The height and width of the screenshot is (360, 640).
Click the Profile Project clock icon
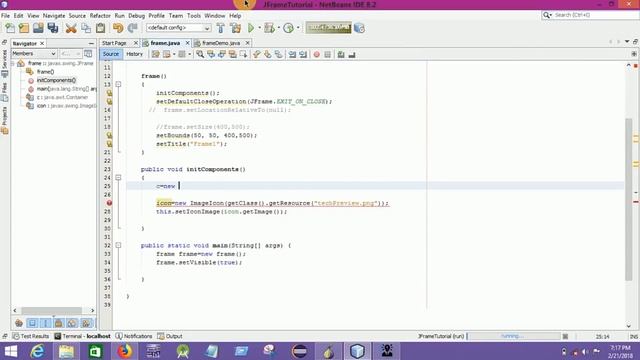point(288,28)
